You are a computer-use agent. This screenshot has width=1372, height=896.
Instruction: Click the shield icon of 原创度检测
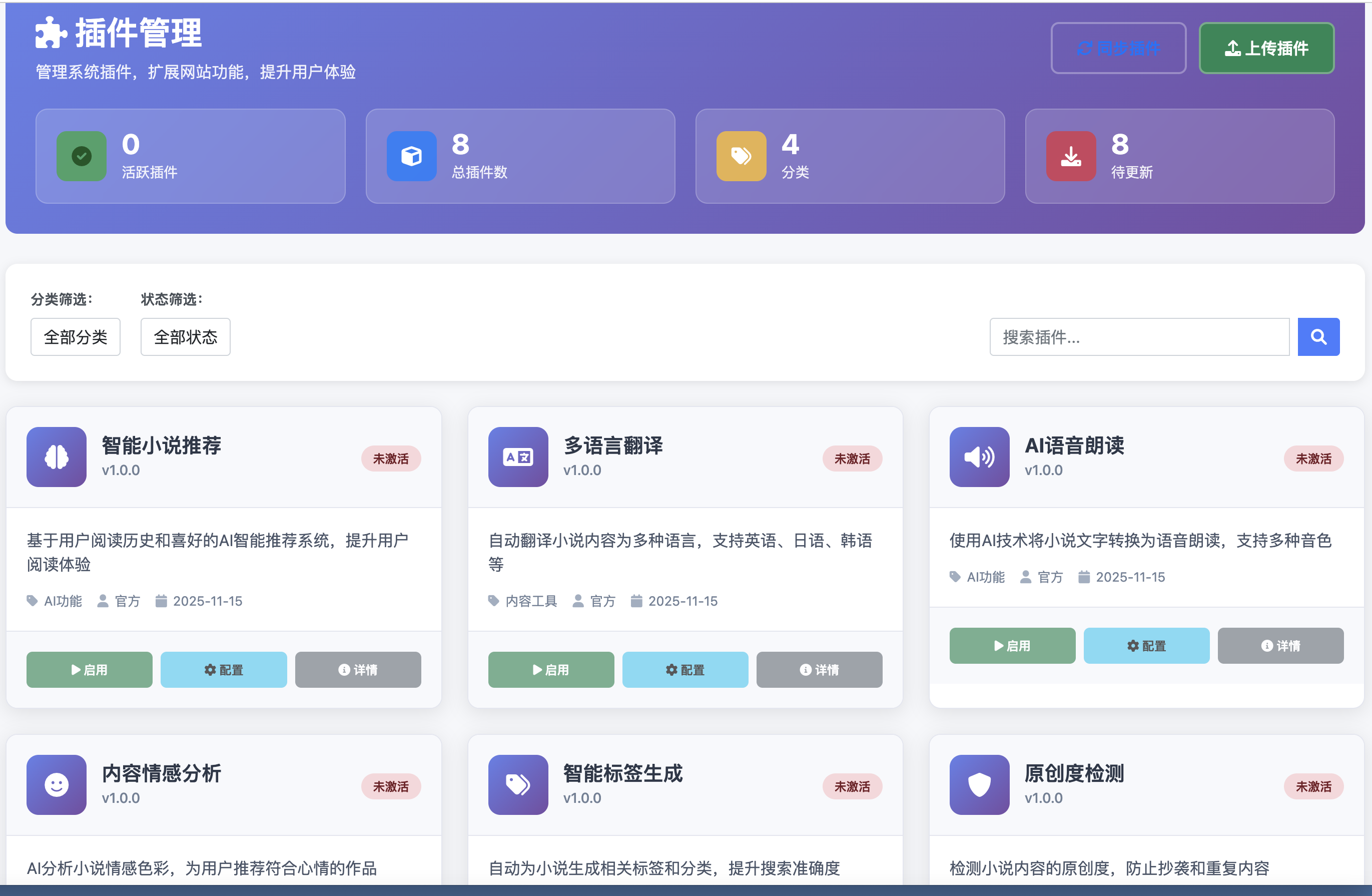point(979,784)
